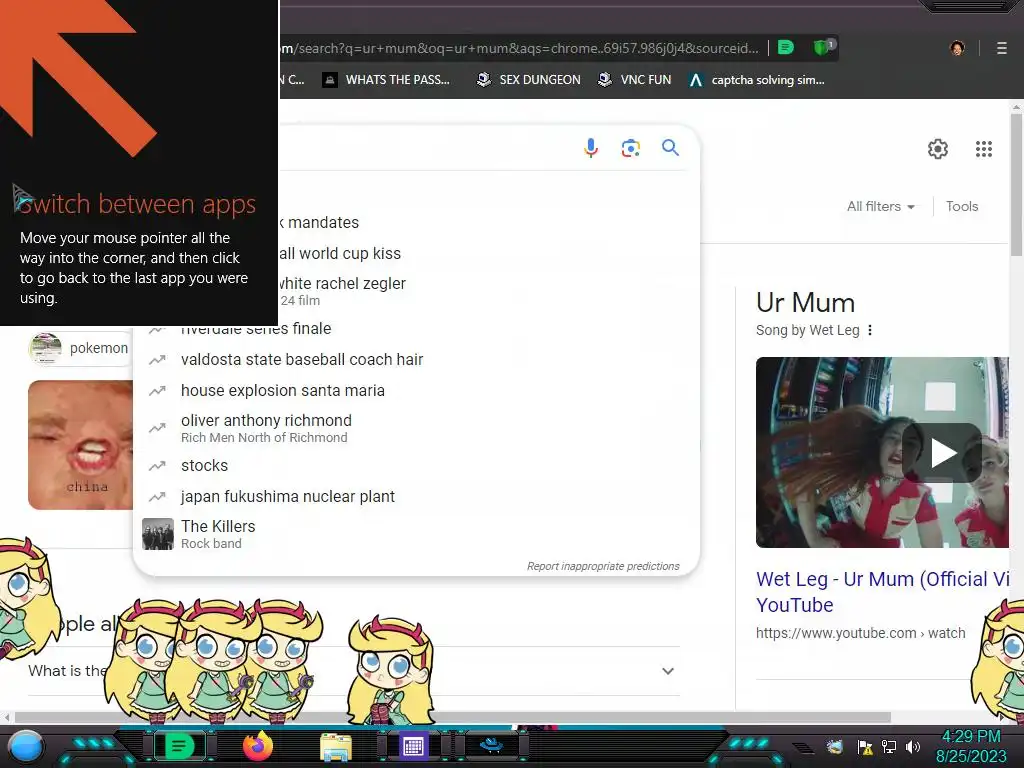Click the Tools button

coord(962,206)
